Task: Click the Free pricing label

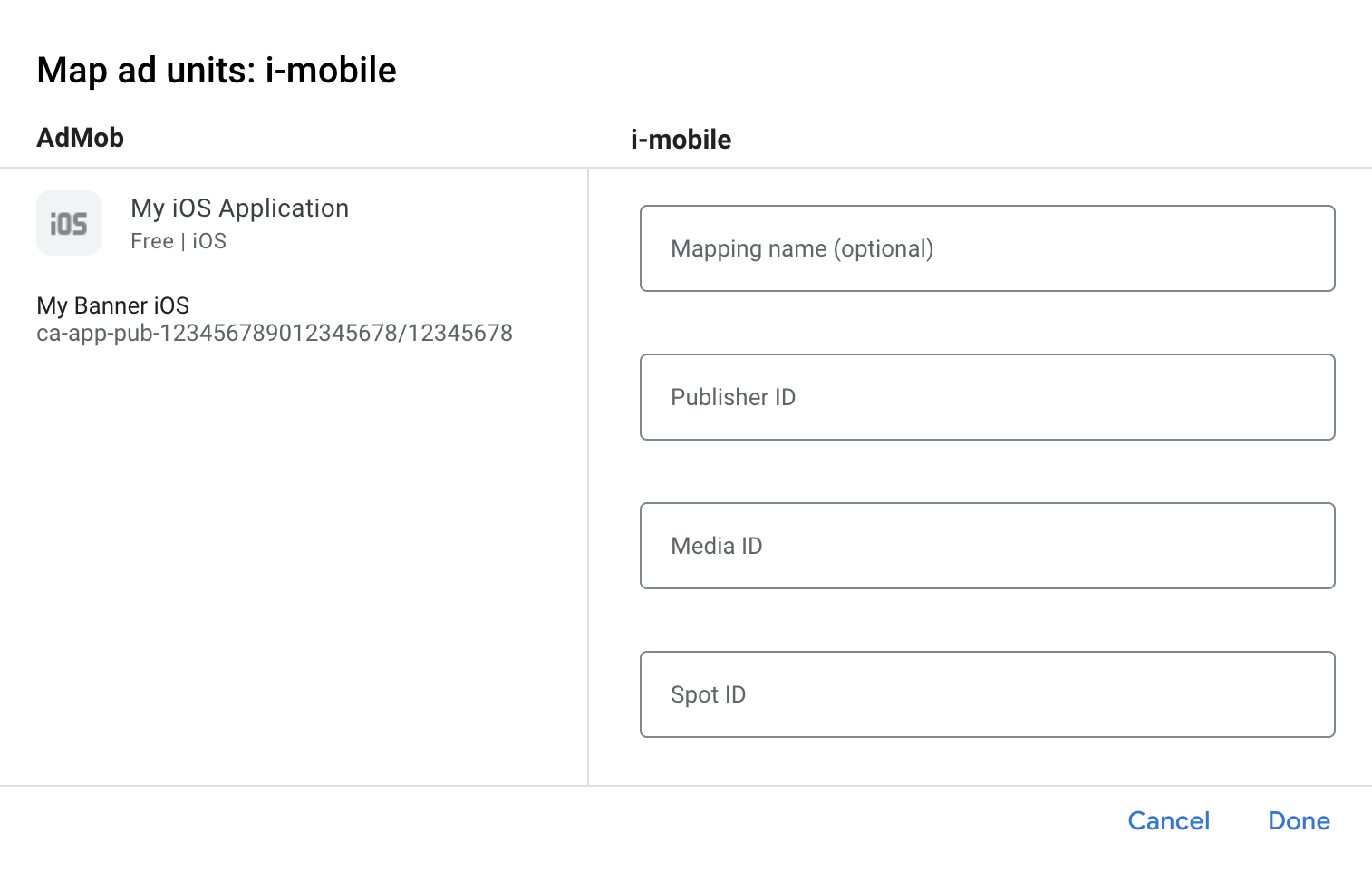Action: tap(152, 241)
